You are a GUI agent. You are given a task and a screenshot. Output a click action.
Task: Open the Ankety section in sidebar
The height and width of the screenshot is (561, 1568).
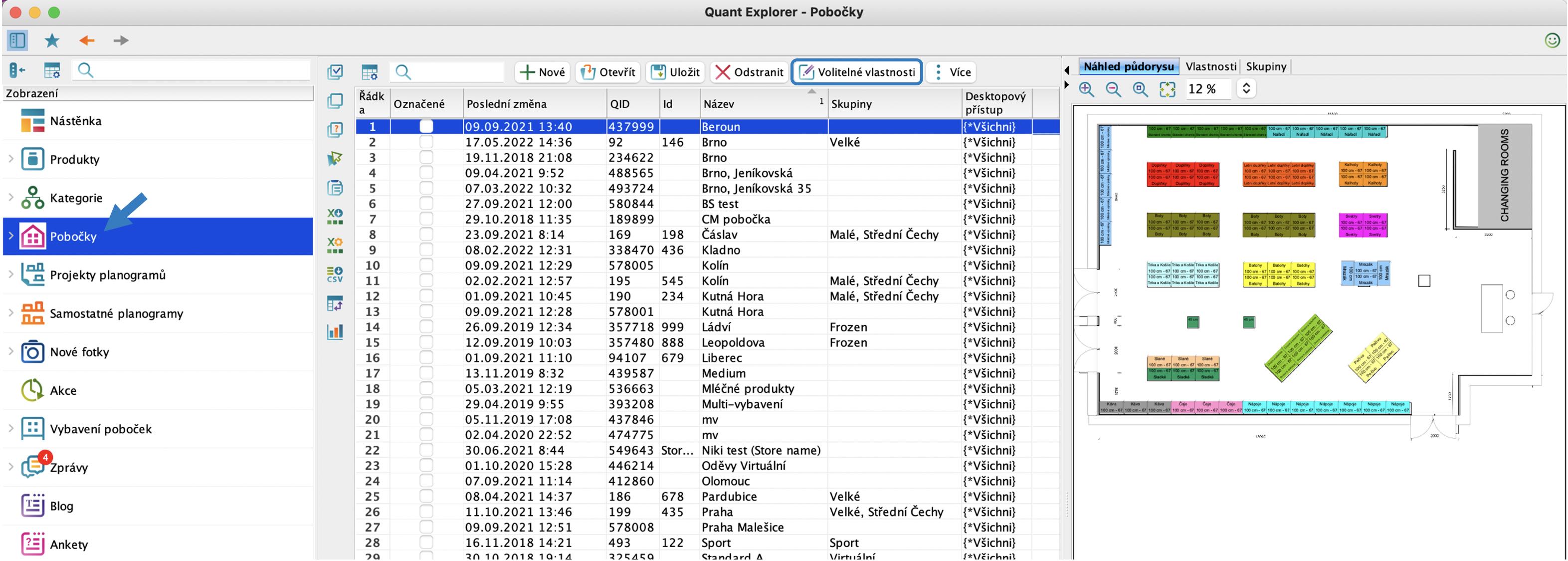coord(158,544)
